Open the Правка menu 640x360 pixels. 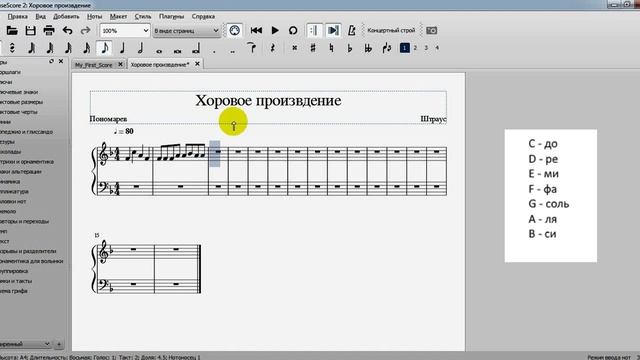(x=18, y=16)
